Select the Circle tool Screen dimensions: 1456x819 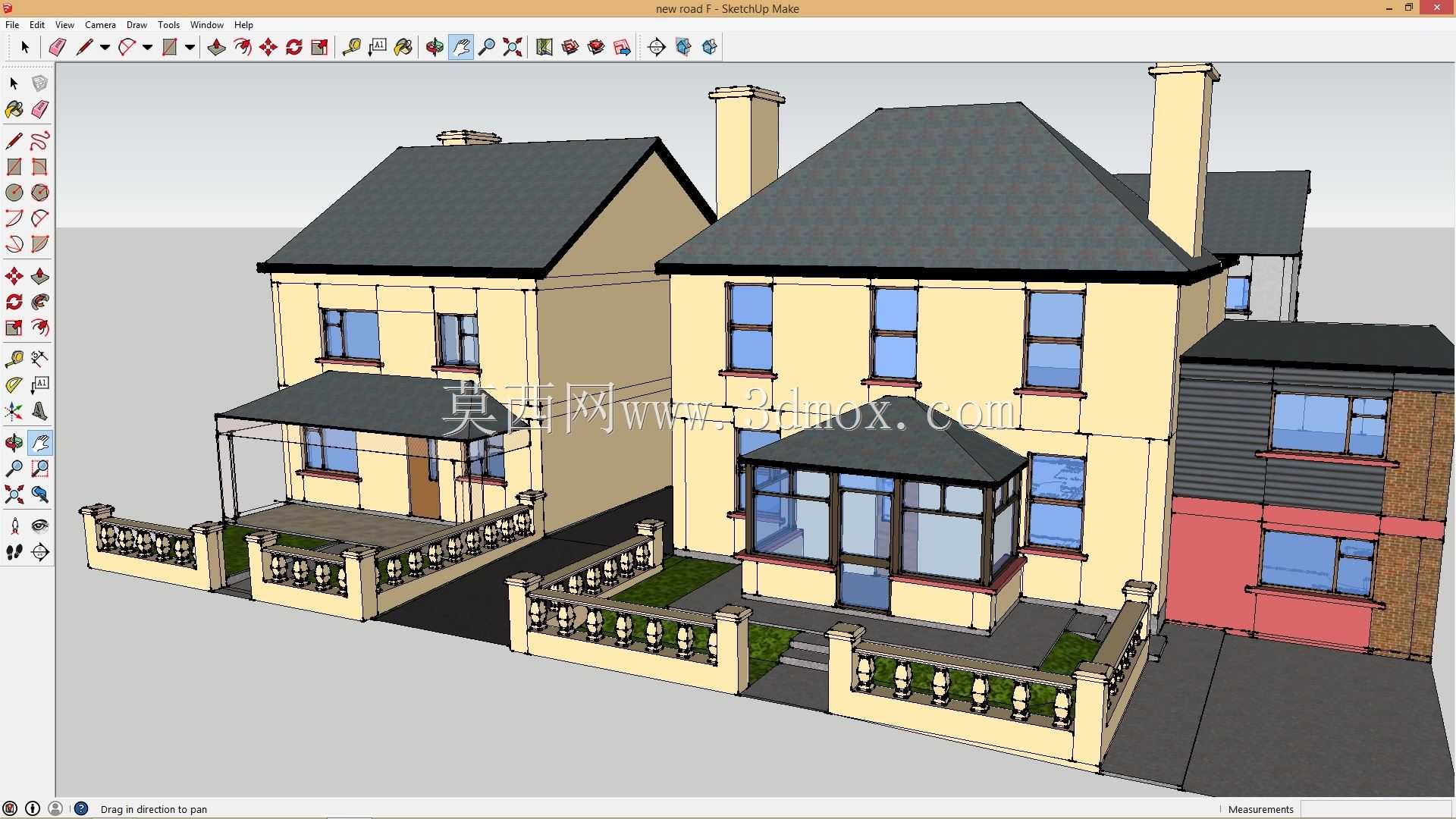[x=14, y=193]
